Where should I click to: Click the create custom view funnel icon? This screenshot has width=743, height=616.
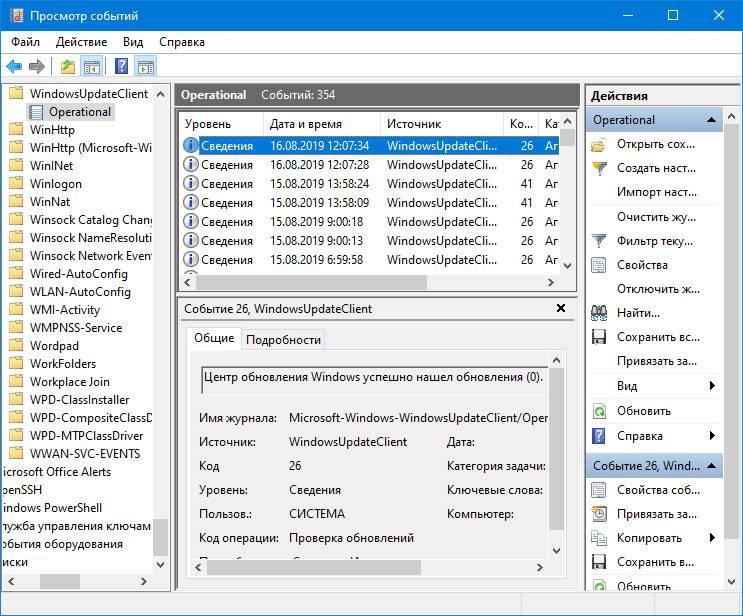point(599,168)
